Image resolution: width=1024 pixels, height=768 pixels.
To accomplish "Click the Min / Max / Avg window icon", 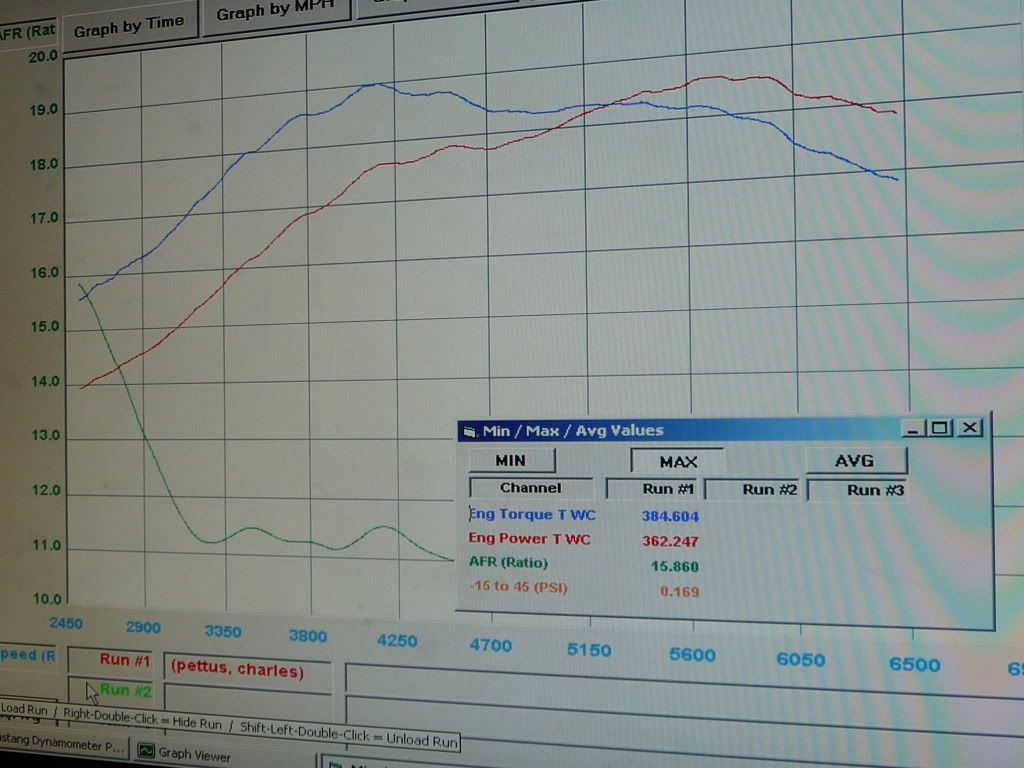I will point(470,431).
